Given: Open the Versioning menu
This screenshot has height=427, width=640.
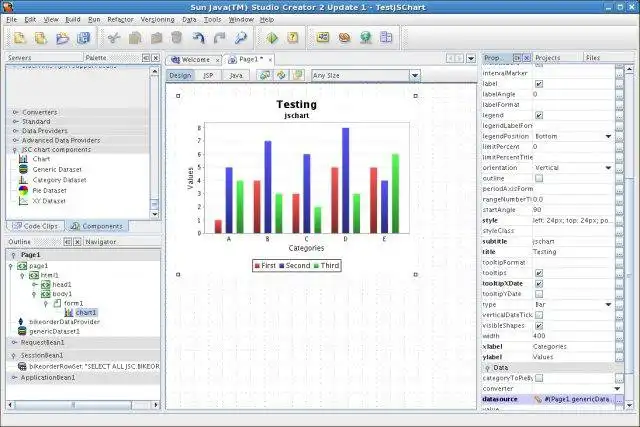Looking at the screenshot, I should pyautogui.click(x=157, y=19).
